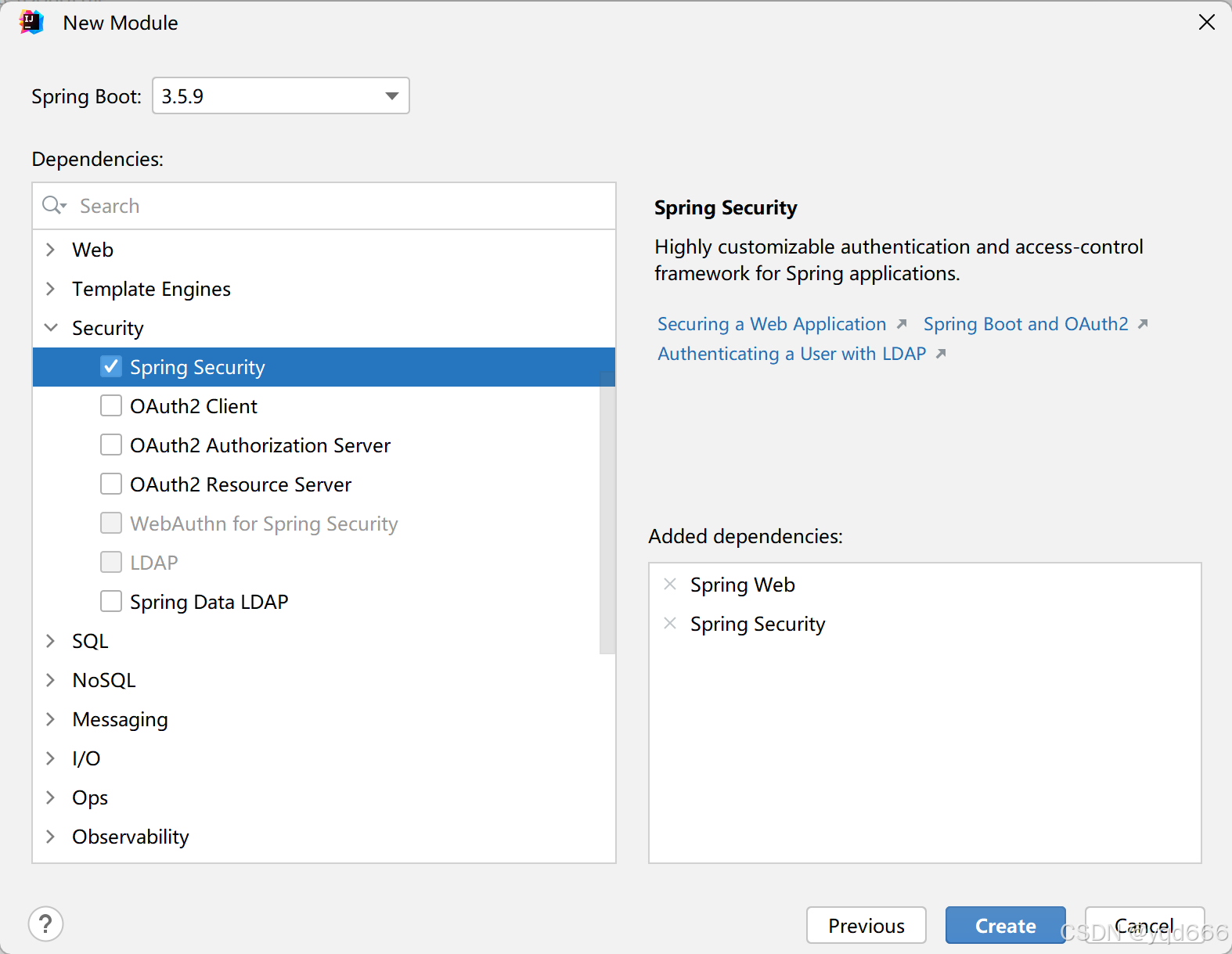Select the Messaging category label
Screen dimensions: 1232x954
(x=120, y=719)
